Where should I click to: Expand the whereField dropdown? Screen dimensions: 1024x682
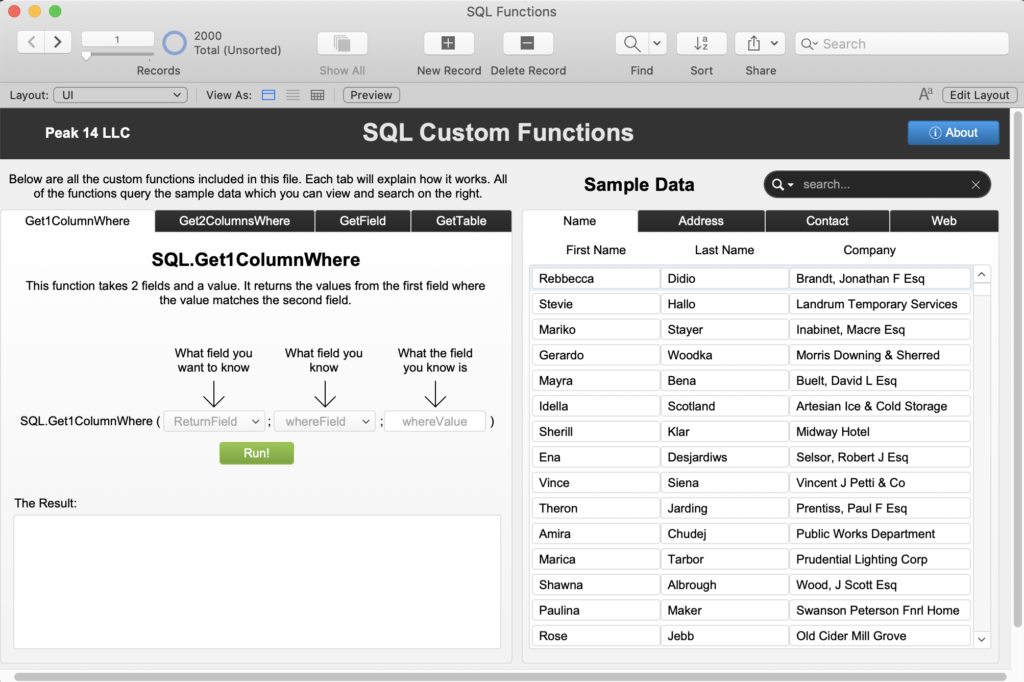pyautogui.click(x=325, y=422)
